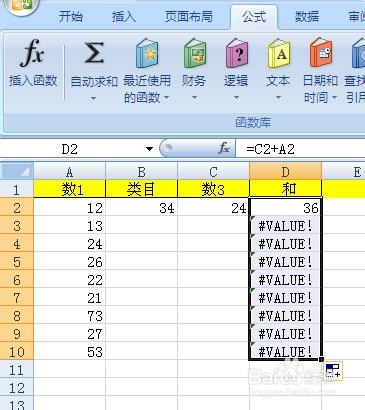Select row 1 header

(17, 189)
